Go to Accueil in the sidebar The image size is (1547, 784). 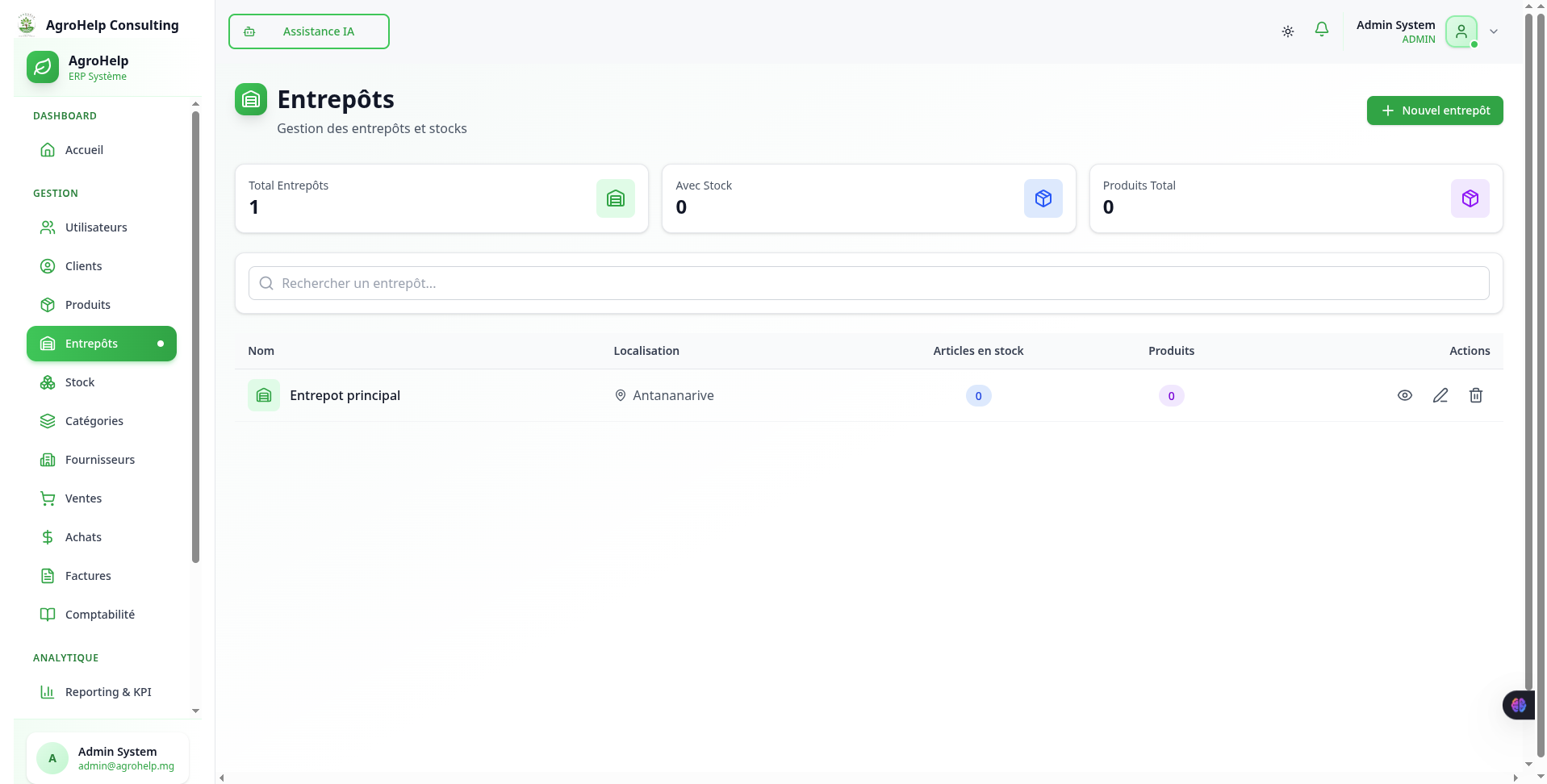coord(84,150)
